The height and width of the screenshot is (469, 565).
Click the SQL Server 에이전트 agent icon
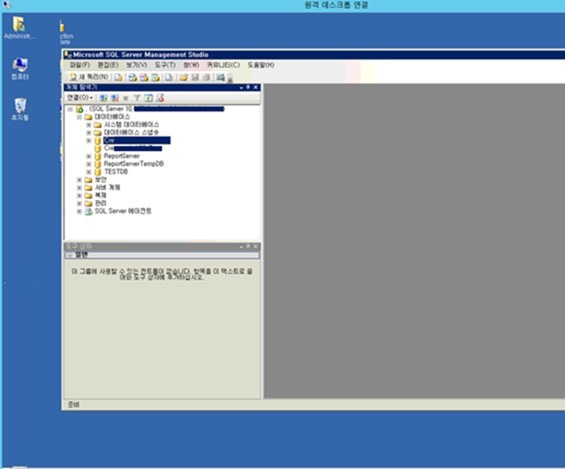(88, 211)
